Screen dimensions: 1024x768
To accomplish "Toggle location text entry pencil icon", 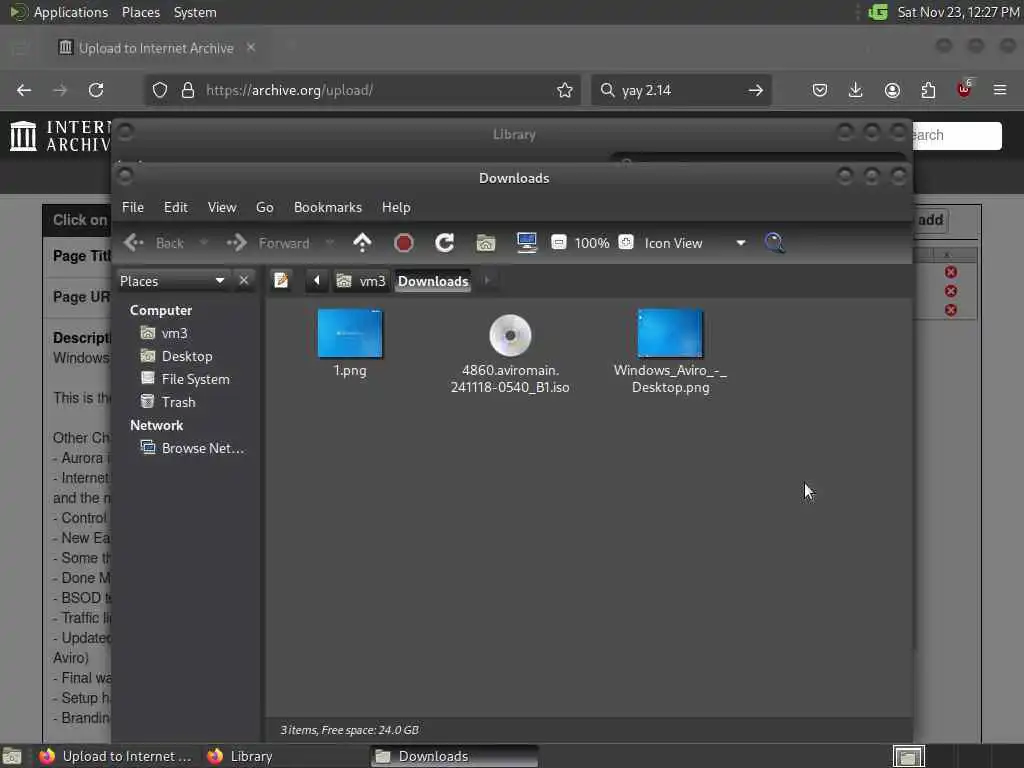I will (281, 281).
